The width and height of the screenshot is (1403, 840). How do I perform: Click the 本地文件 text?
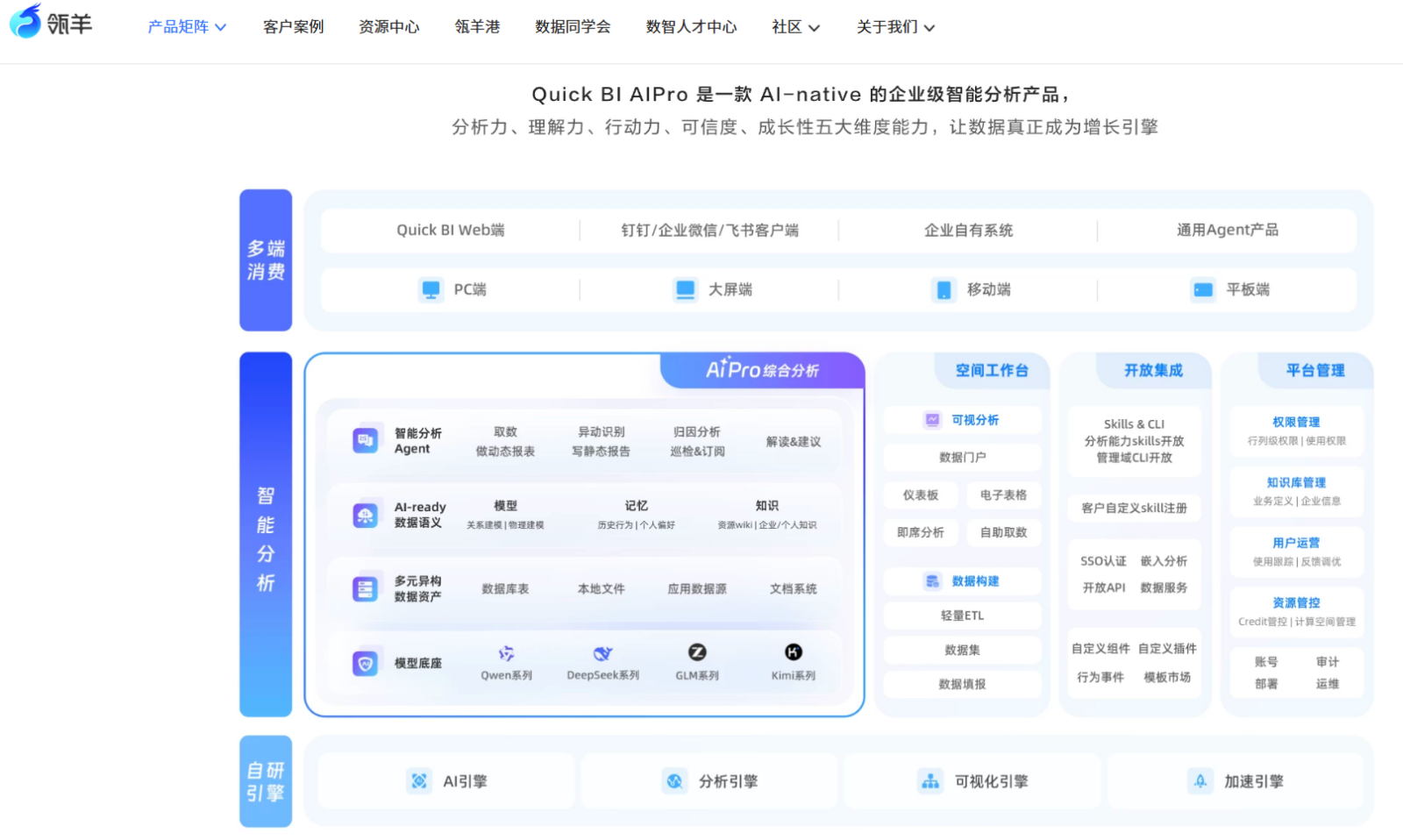pos(602,589)
